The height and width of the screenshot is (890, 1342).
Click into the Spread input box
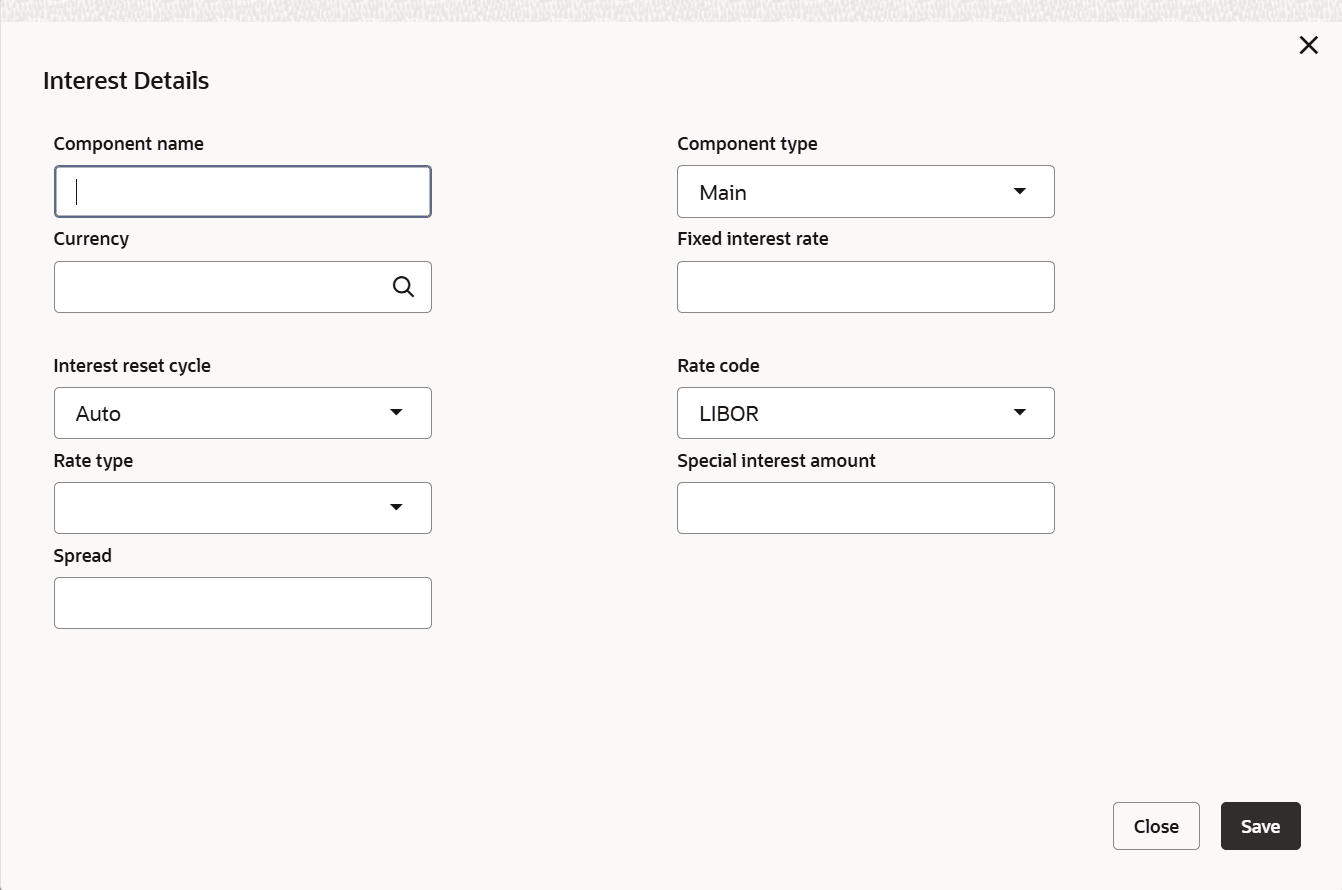tap(243, 603)
